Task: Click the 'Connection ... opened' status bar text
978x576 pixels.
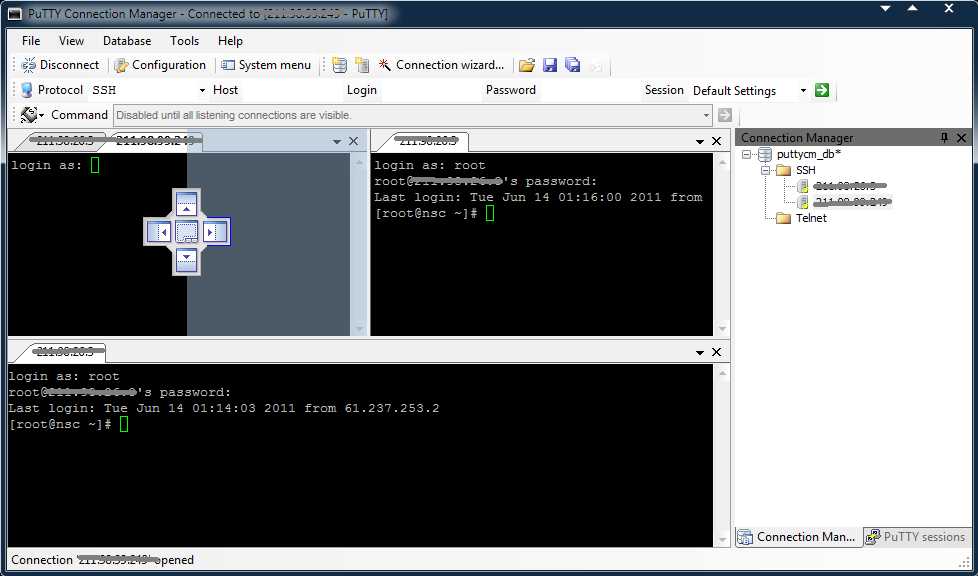Action: (102, 560)
